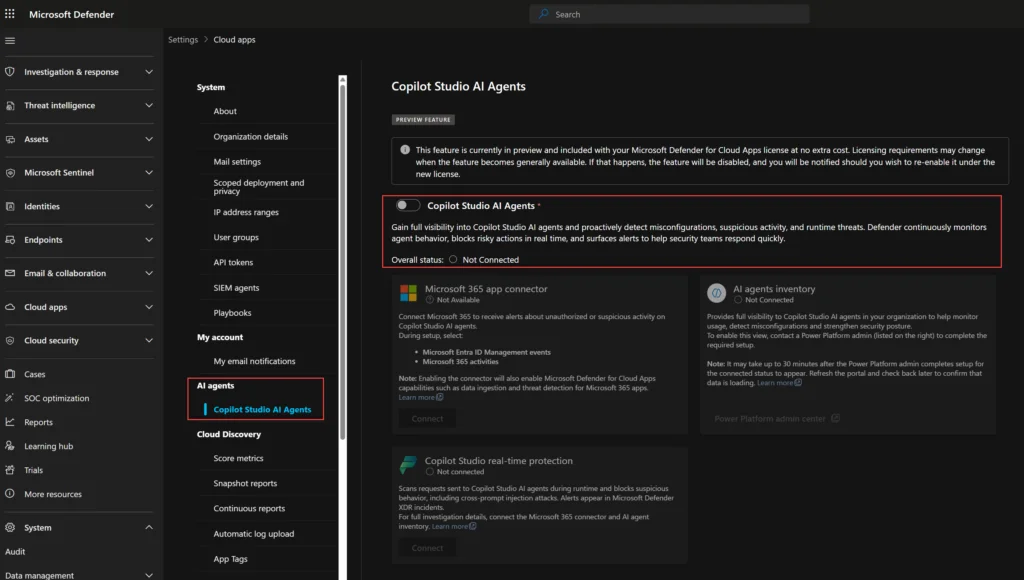Open the About settings page
The height and width of the screenshot is (580, 1024).
[225, 111]
